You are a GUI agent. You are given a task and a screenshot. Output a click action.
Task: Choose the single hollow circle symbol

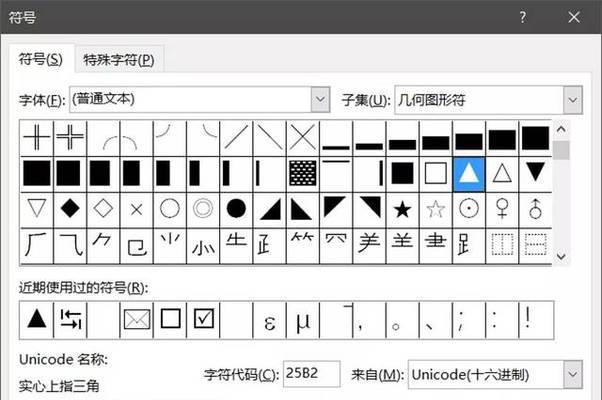pos(170,210)
